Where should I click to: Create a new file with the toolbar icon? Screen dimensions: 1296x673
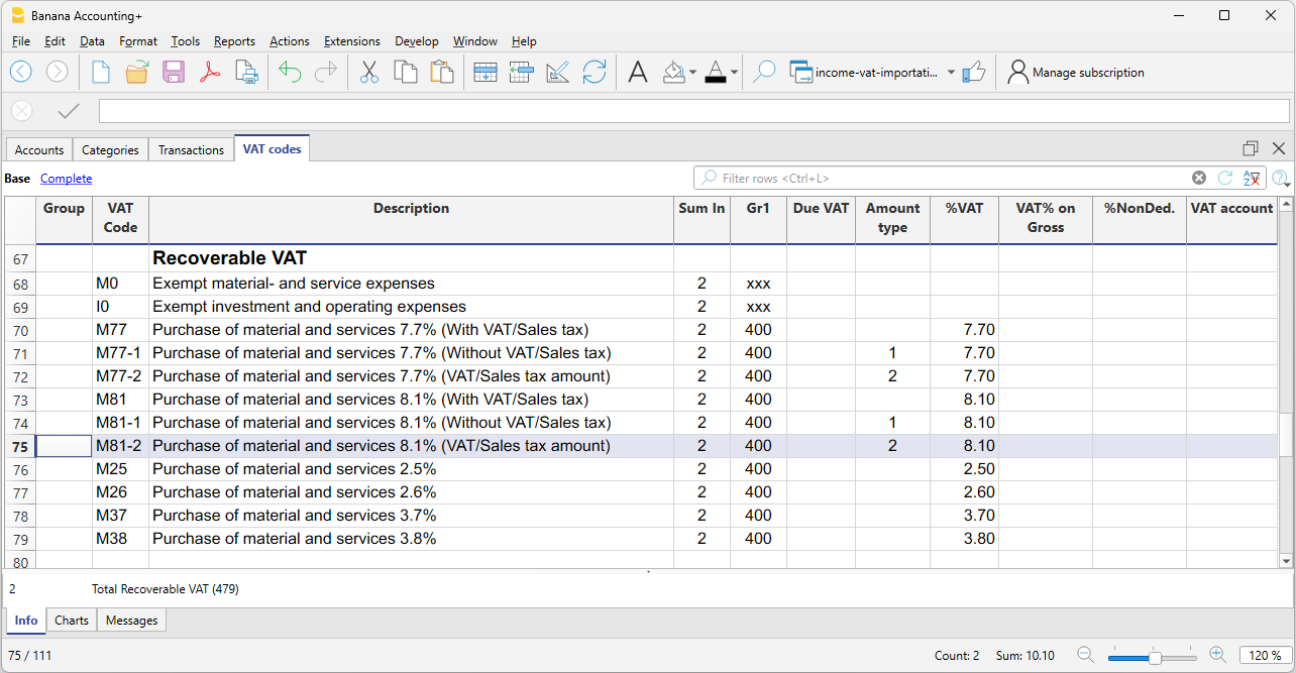coord(101,72)
